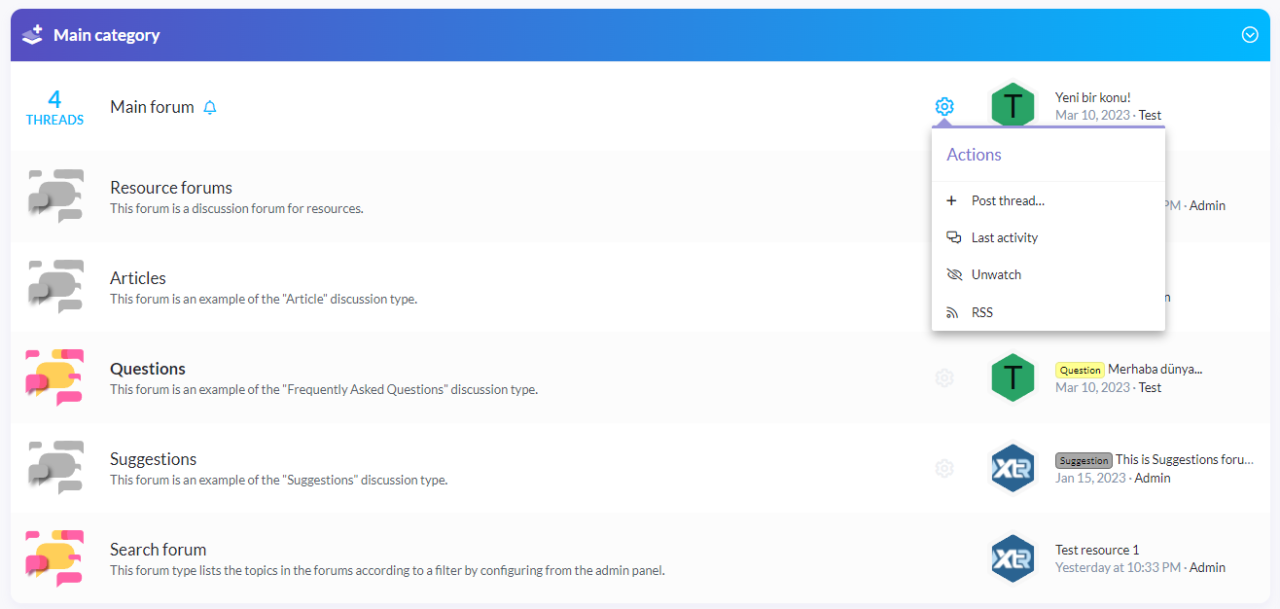Open the Suggestions forum title

pyautogui.click(x=153, y=459)
